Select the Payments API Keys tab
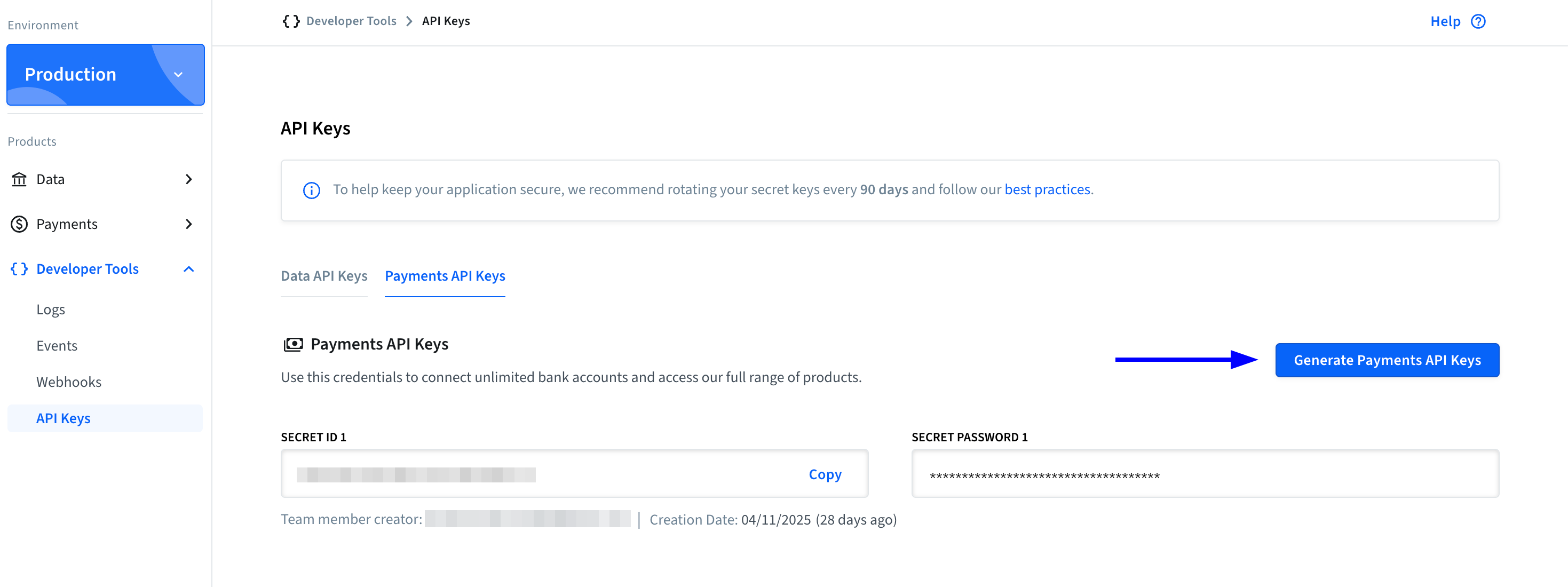 pyautogui.click(x=445, y=276)
